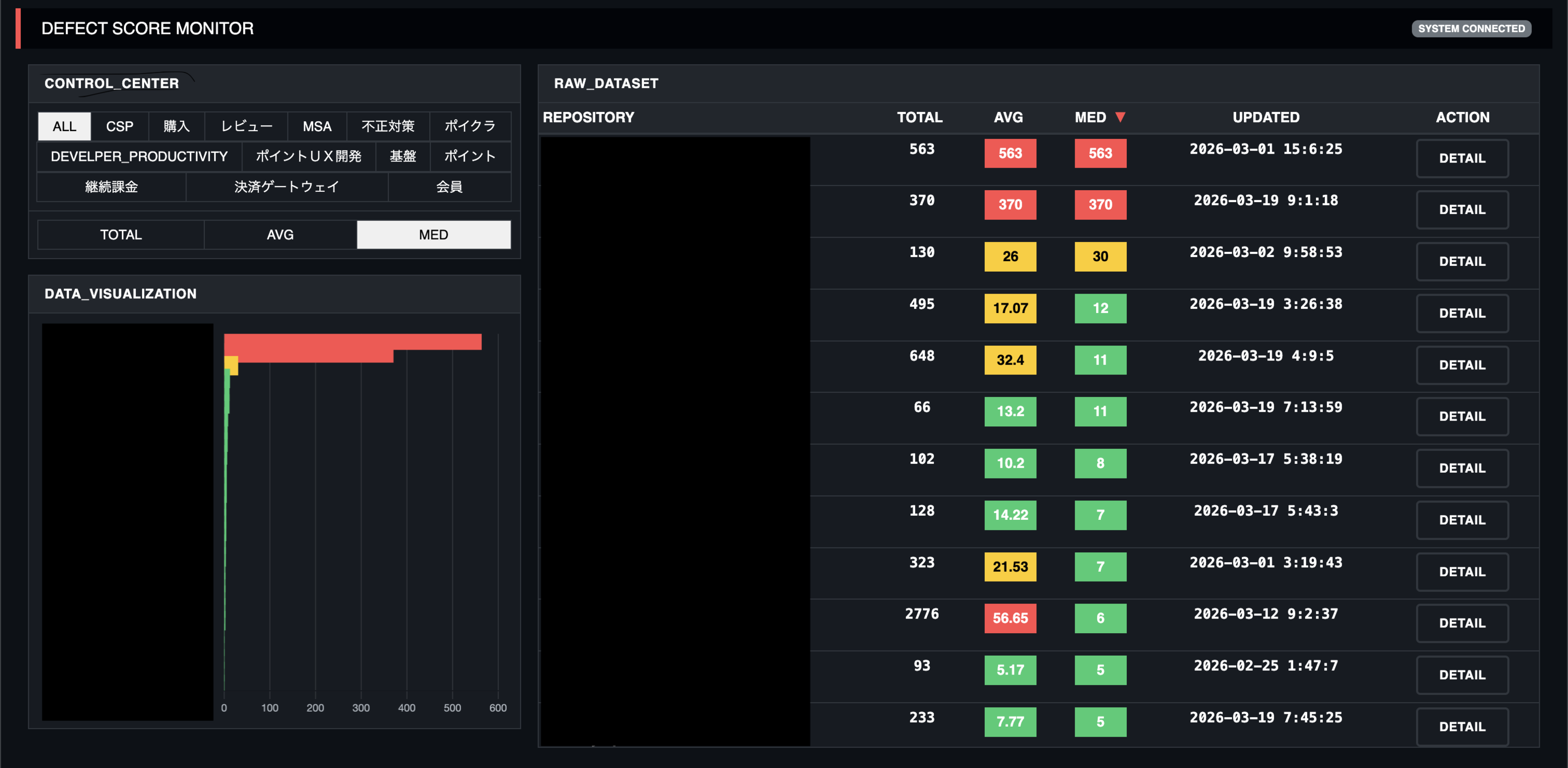Filter by 決済ゲートウェイ category

coord(287,187)
